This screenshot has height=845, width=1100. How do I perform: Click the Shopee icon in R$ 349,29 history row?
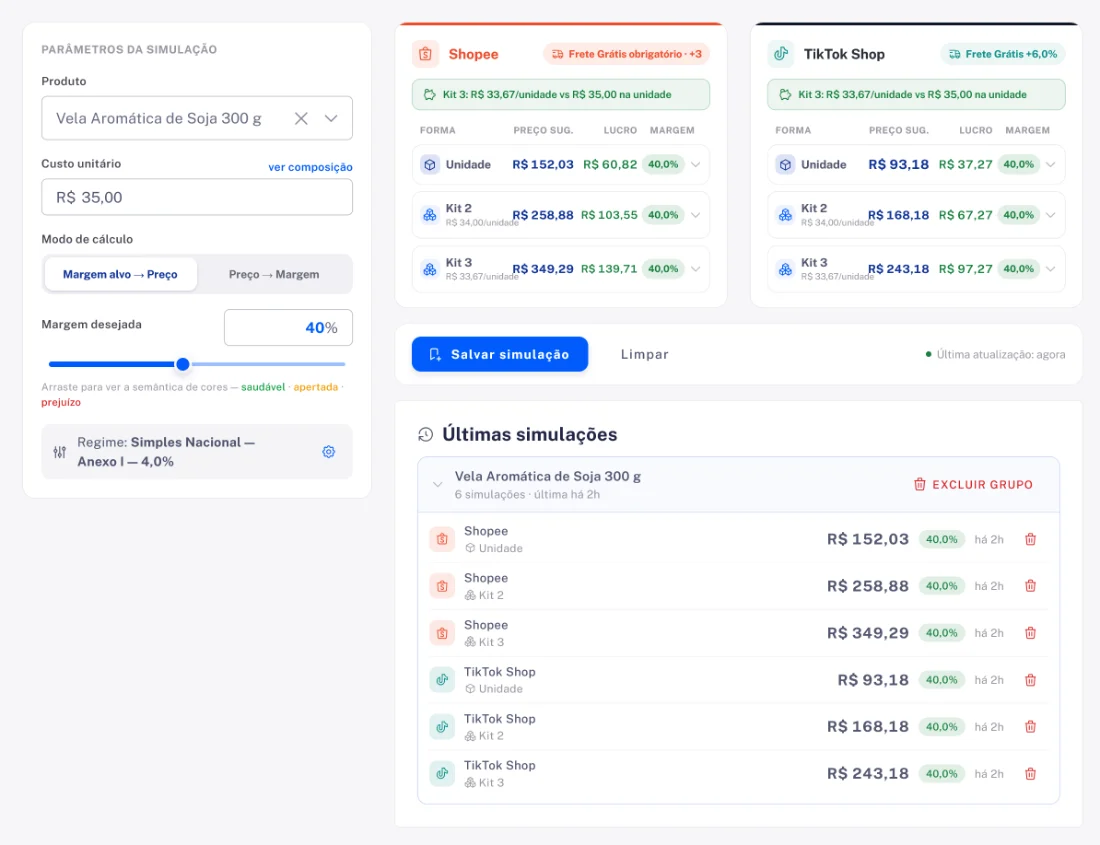(442, 633)
